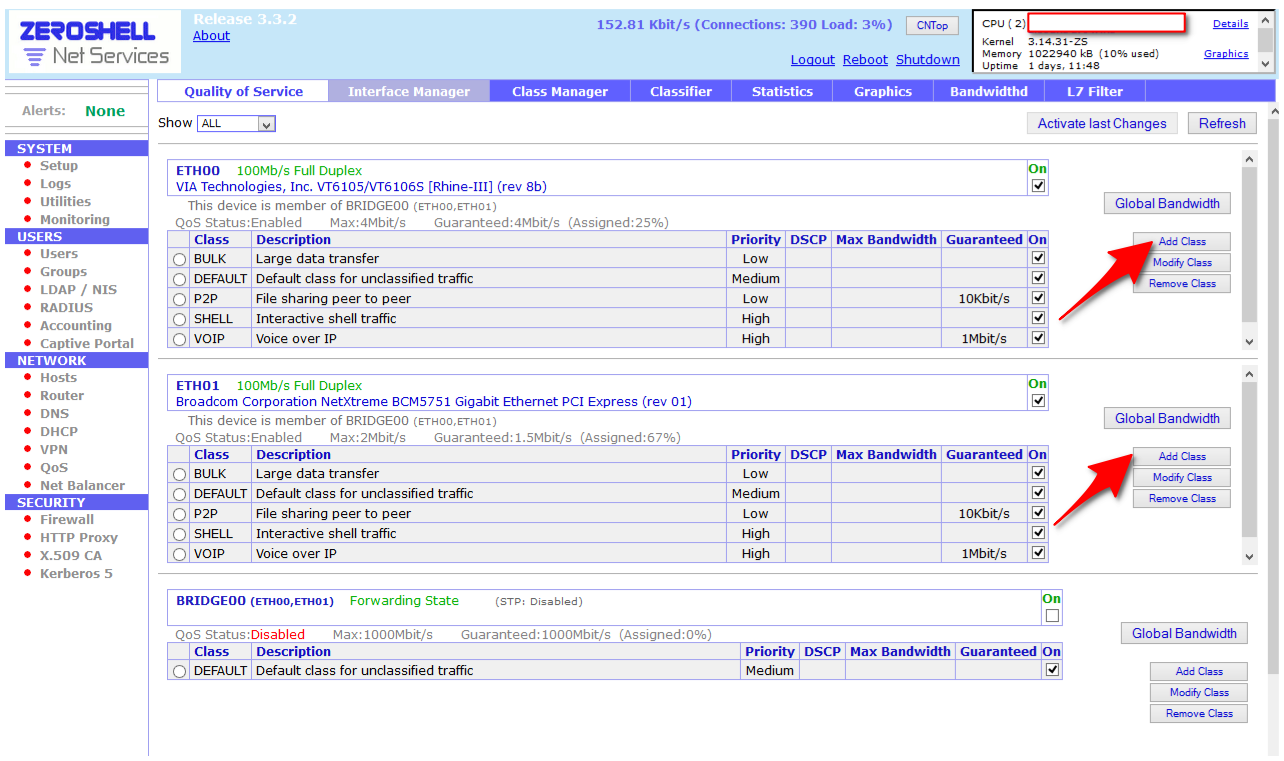
Task: Open Monitoring in the sidebar
Action: (75, 220)
